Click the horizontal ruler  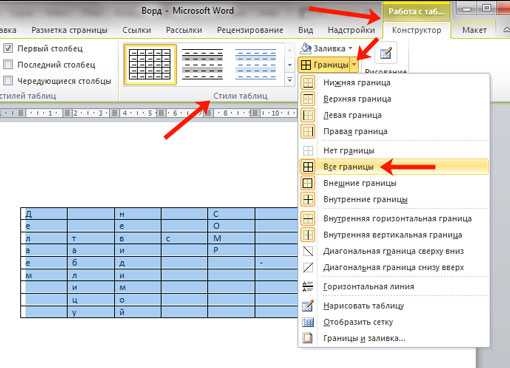tap(148, 113)
